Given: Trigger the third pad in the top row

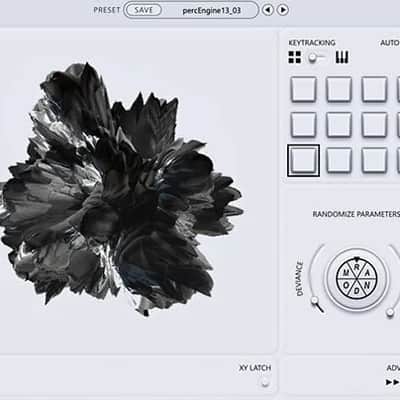Looking at the screenshot, I should click(x=374, y=89).
